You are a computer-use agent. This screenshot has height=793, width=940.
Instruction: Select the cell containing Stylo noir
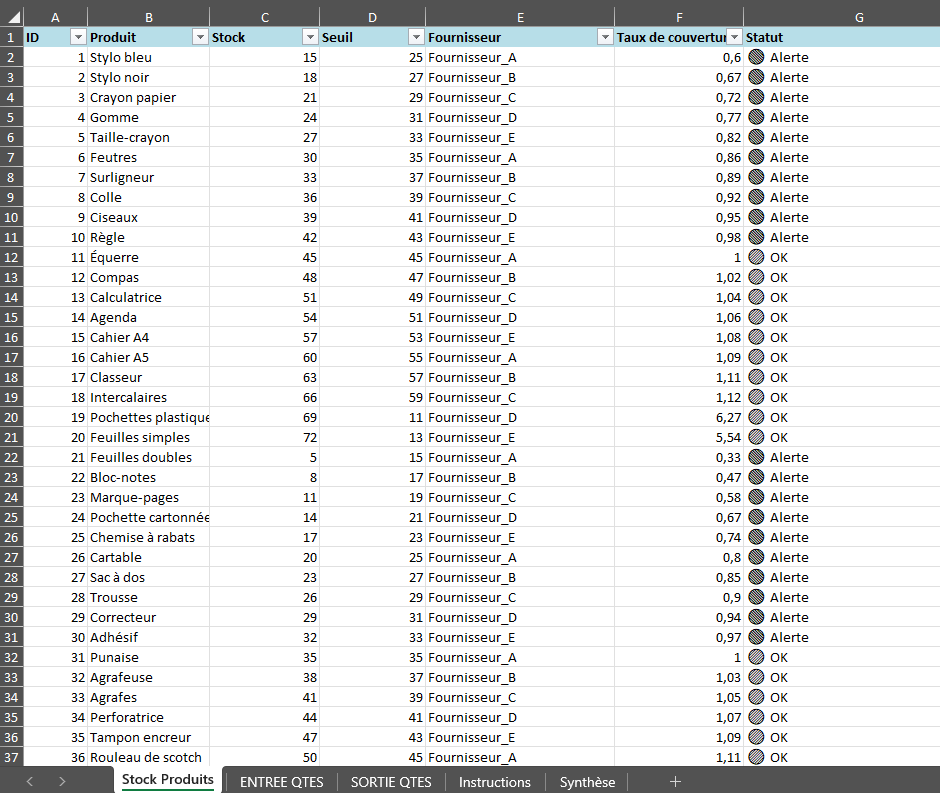[x=149, y=77]
